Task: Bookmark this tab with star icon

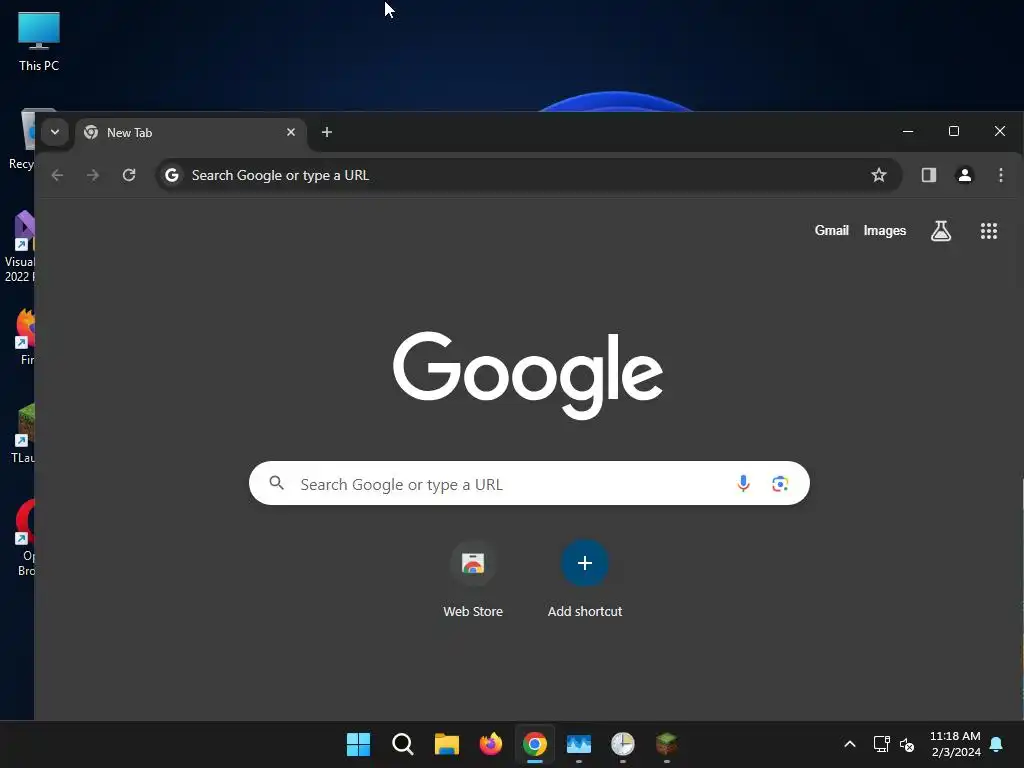Action: tap(878, 175)
